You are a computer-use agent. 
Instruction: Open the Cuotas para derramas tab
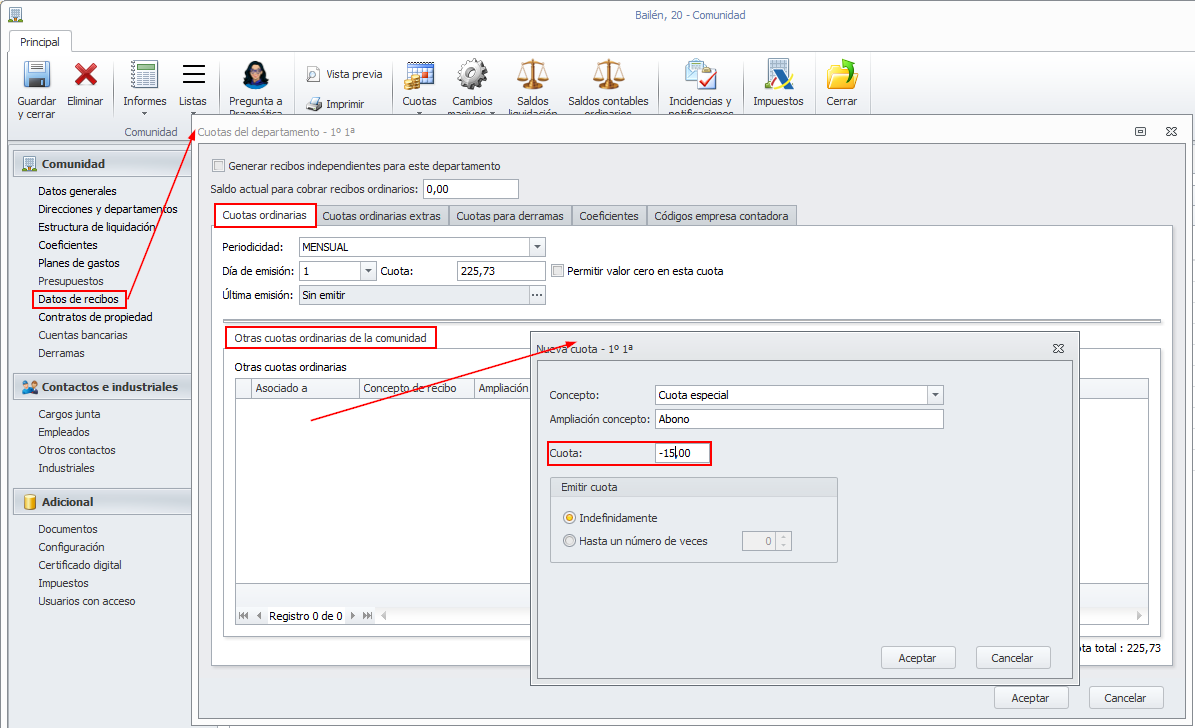[x=510, y=216]
